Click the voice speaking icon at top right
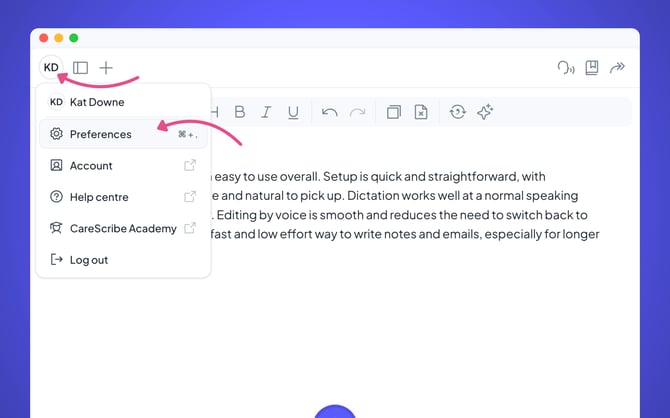 (x=566, y=68)
